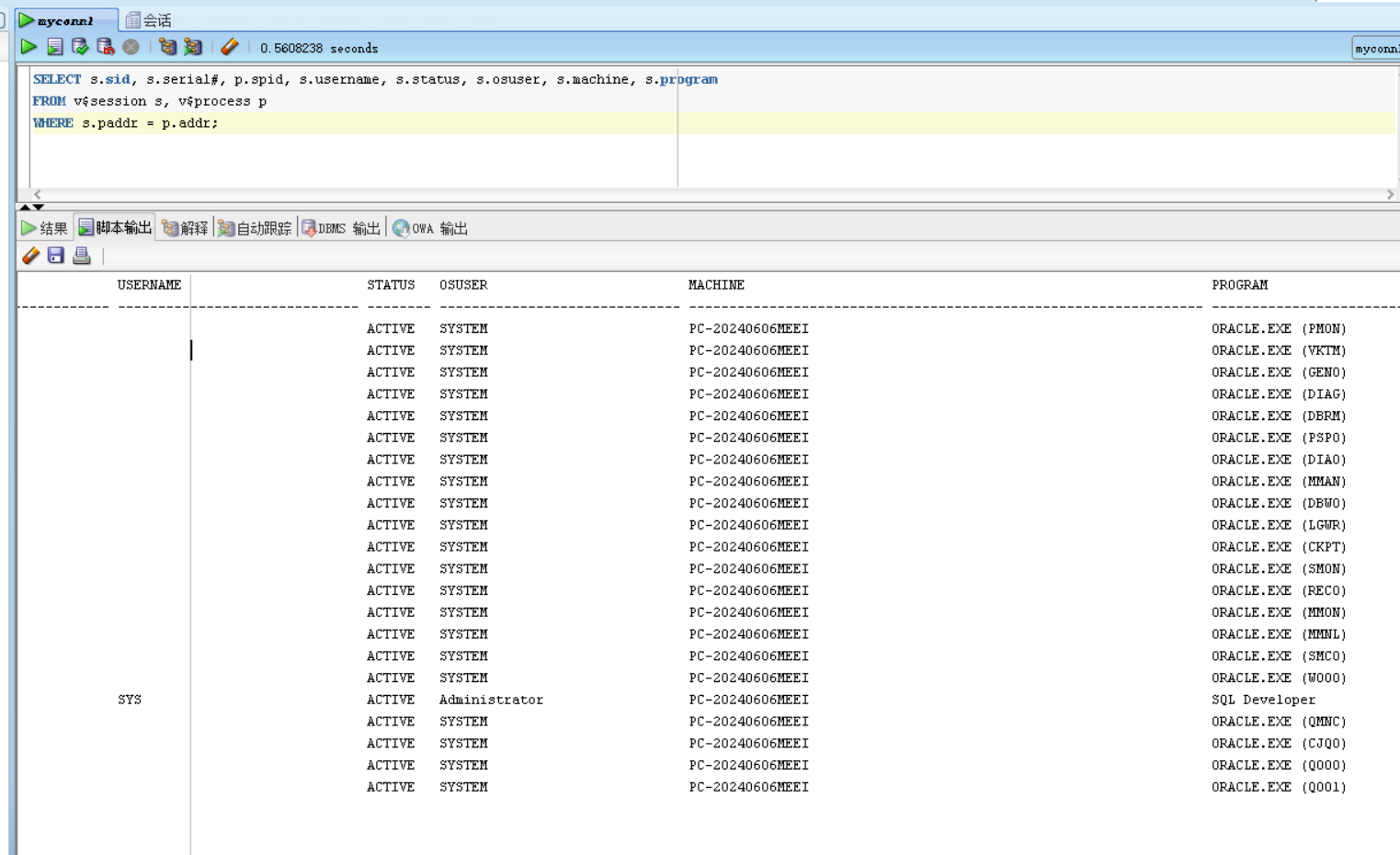Collapse editor pane using the up triangle
Screen dimensions: 1400x855
click(x=25, y=207)
